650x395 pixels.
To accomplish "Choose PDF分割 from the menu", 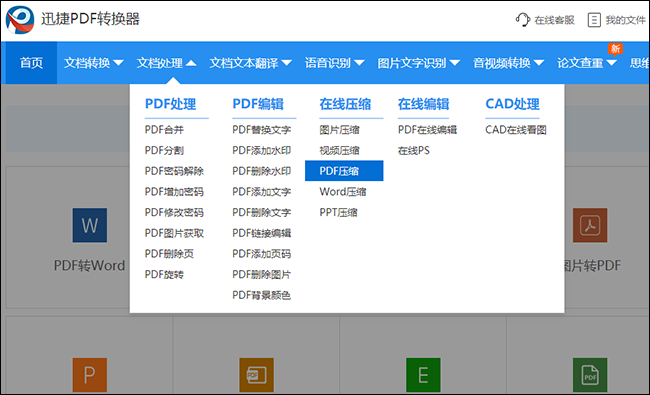I will point(164,150).
